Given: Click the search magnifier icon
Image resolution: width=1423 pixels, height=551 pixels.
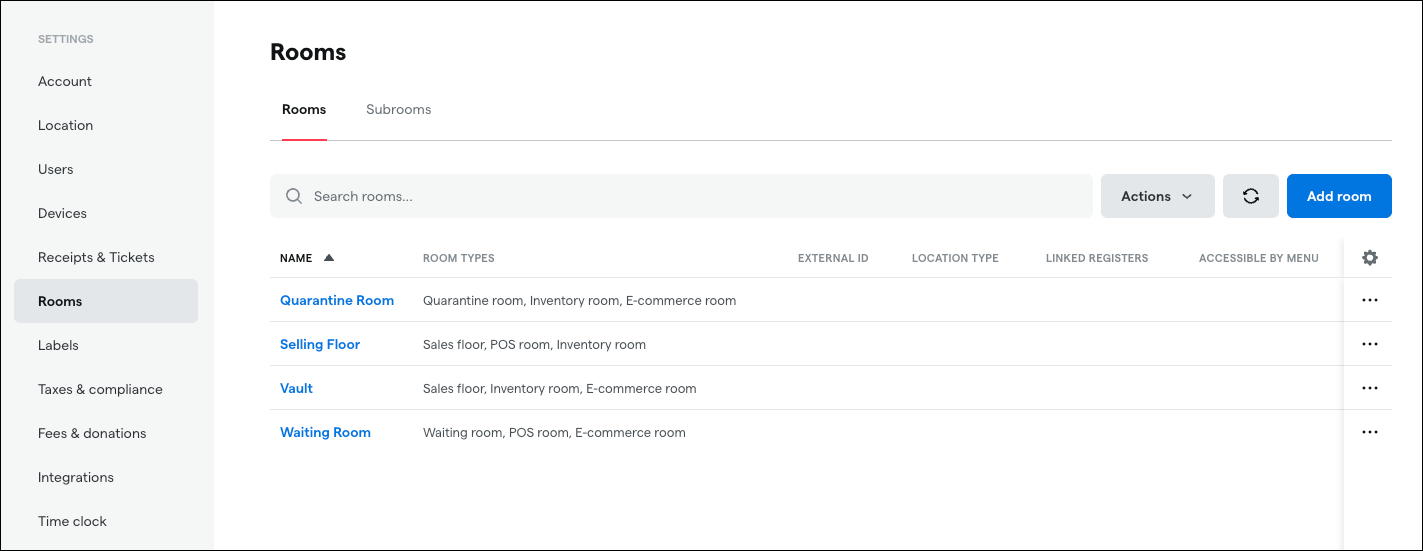Looking at the screenshot, I should 294,196.
